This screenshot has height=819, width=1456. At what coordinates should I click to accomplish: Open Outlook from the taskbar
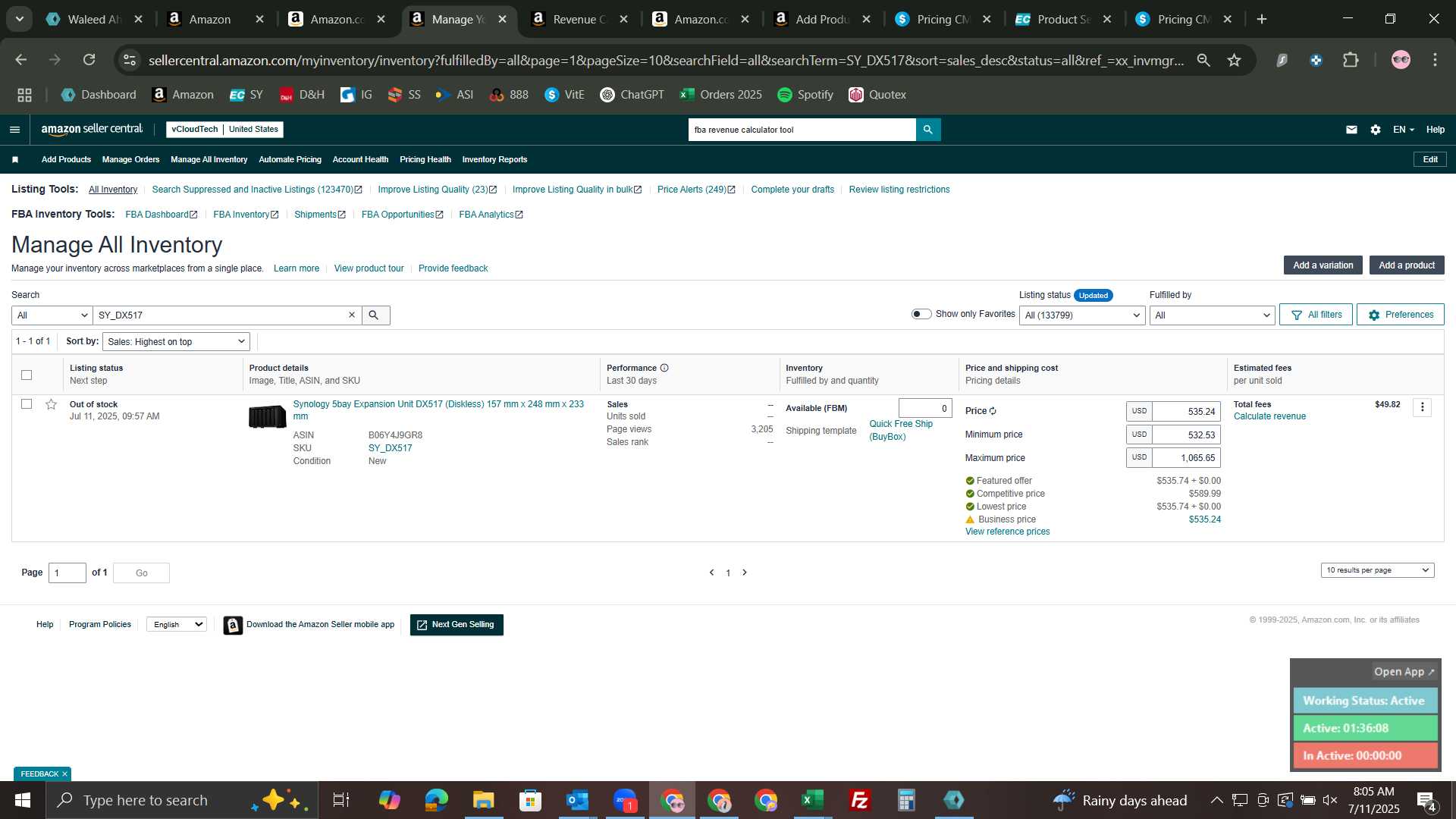click(577, 800)
